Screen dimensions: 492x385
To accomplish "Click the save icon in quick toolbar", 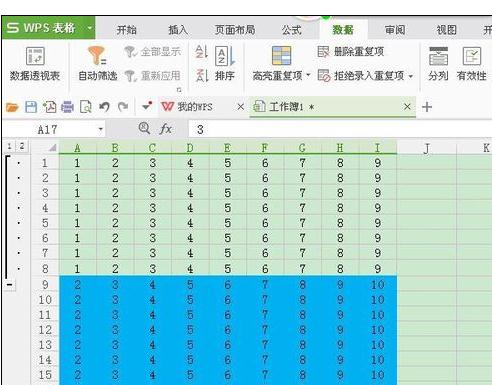I will tap(31, 107).
